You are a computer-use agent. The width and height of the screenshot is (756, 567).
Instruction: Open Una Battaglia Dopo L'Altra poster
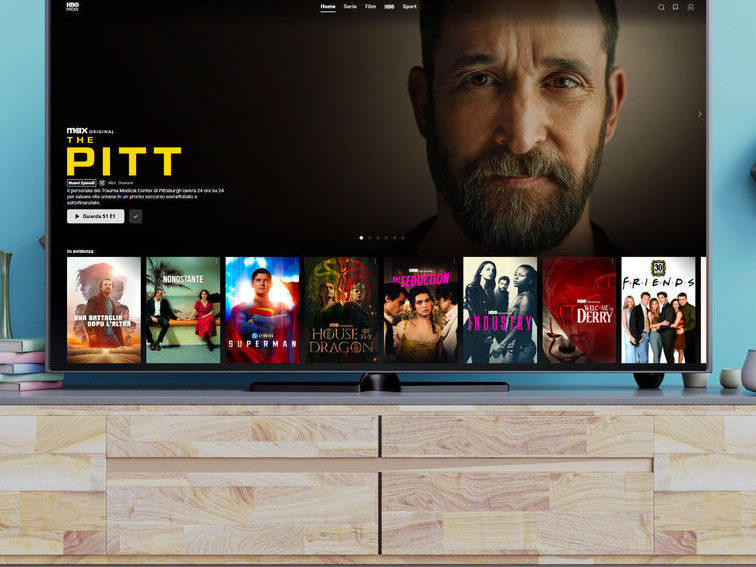104,310
